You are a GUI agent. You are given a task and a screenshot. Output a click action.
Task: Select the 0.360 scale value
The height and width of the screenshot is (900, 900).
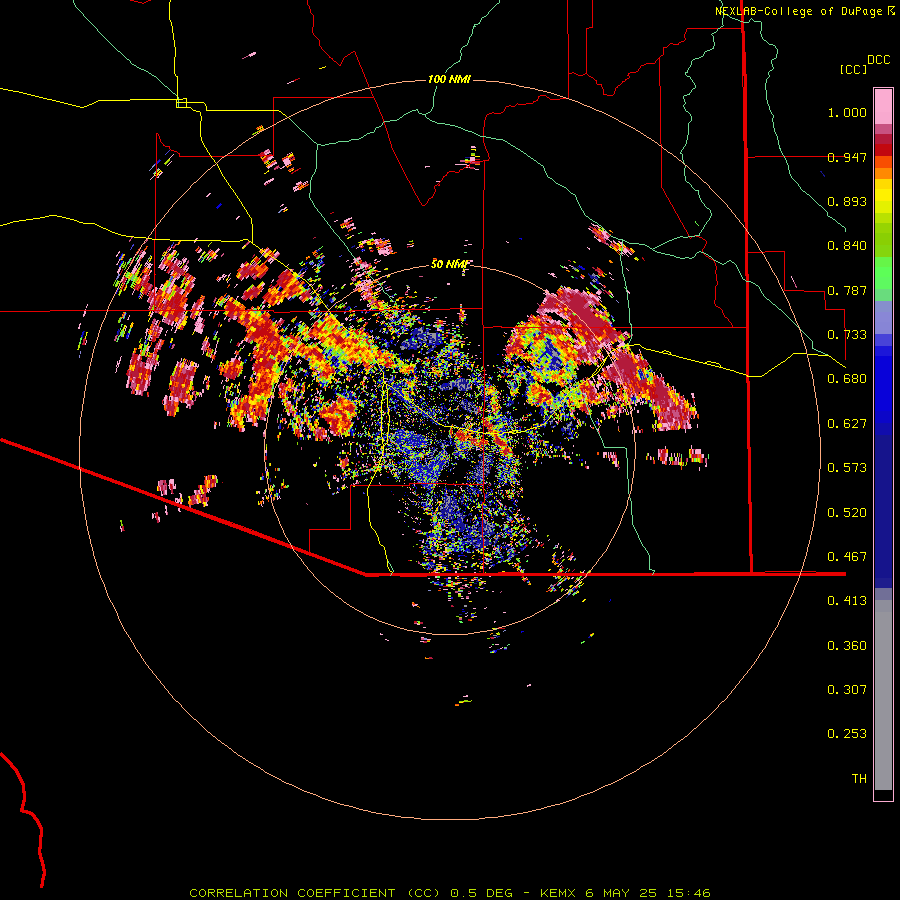pyautogui.click(x=847, y=646)
